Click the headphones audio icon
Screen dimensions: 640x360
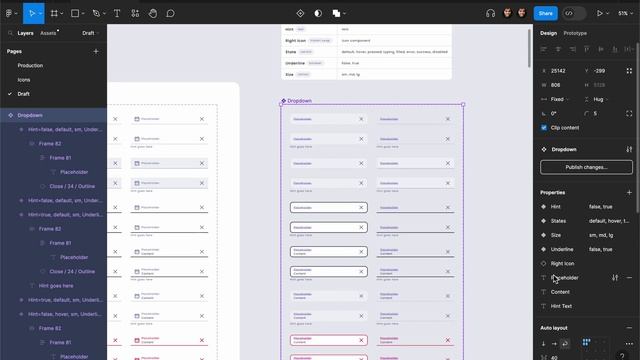click(490, 13)
